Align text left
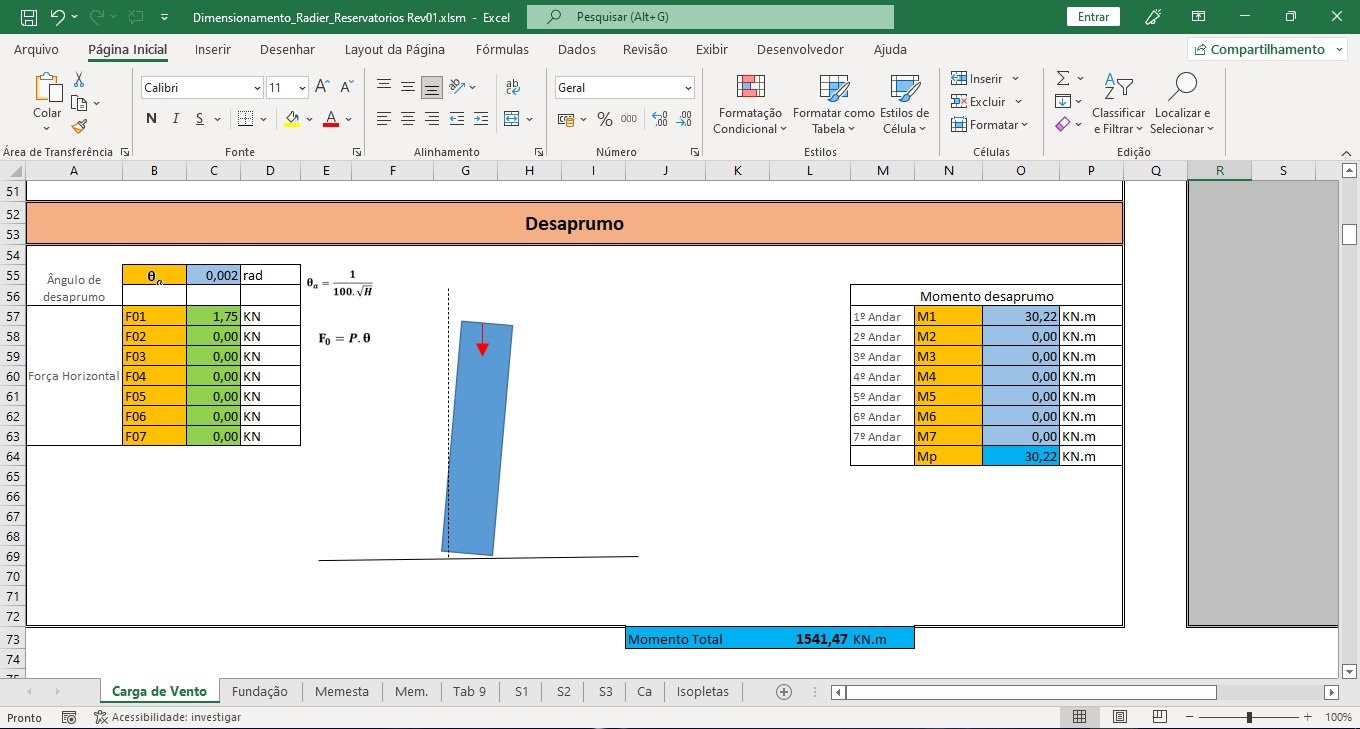Image resolution: width=1360 pixels, height=729 pixels. tap(384, 119)
